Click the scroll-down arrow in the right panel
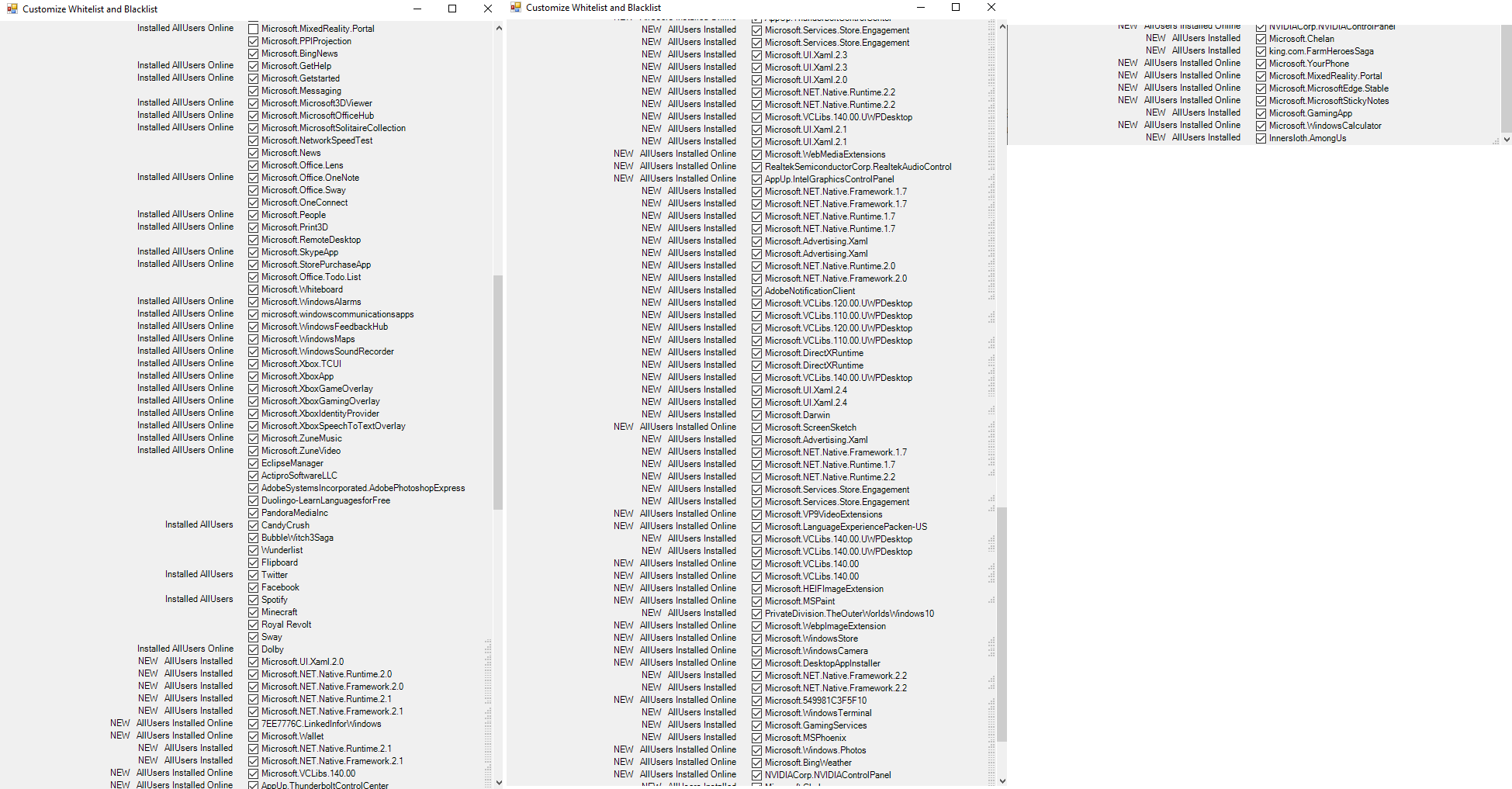The width and height of the screenshot is (1512, 789). (1507, 140)
